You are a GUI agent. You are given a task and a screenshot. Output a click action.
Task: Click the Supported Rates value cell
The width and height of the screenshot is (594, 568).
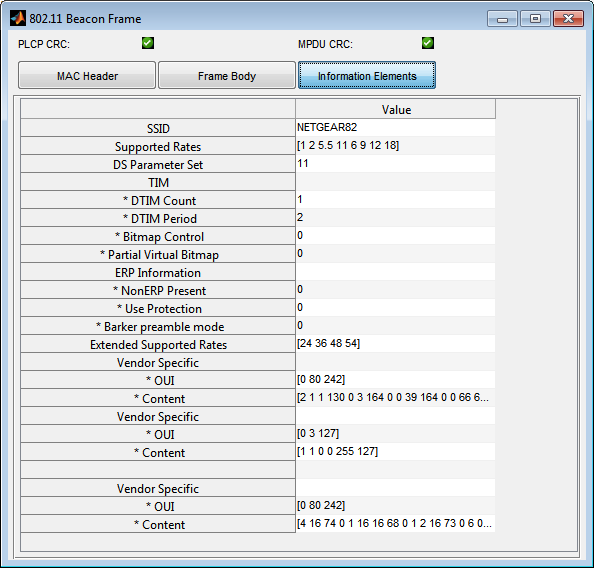click(395, 146)
